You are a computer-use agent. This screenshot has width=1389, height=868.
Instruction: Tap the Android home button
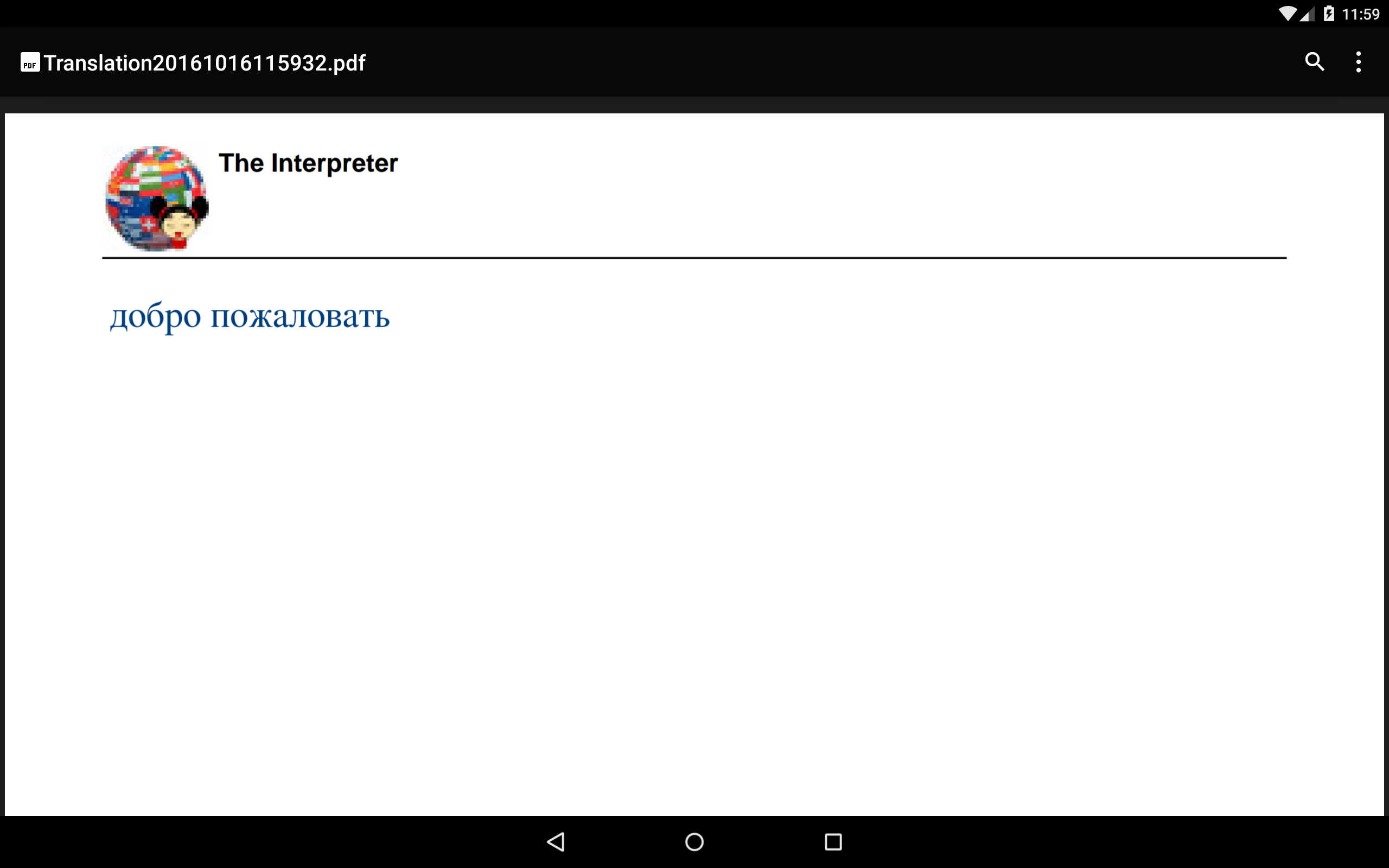tap(694, 841)
